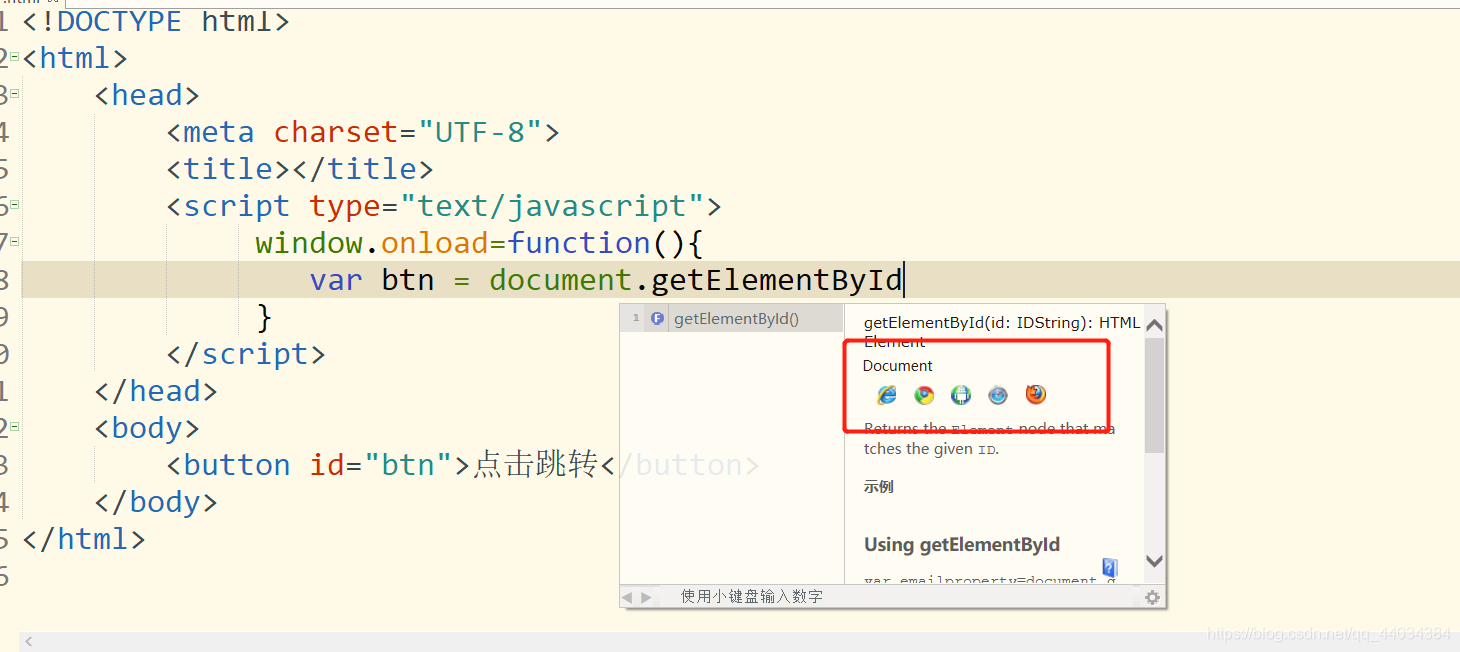Click the Chrome browser compatibility icon
Viewport: 1460px width, 652px height.
pyautogui.click(x=923, y=394)
